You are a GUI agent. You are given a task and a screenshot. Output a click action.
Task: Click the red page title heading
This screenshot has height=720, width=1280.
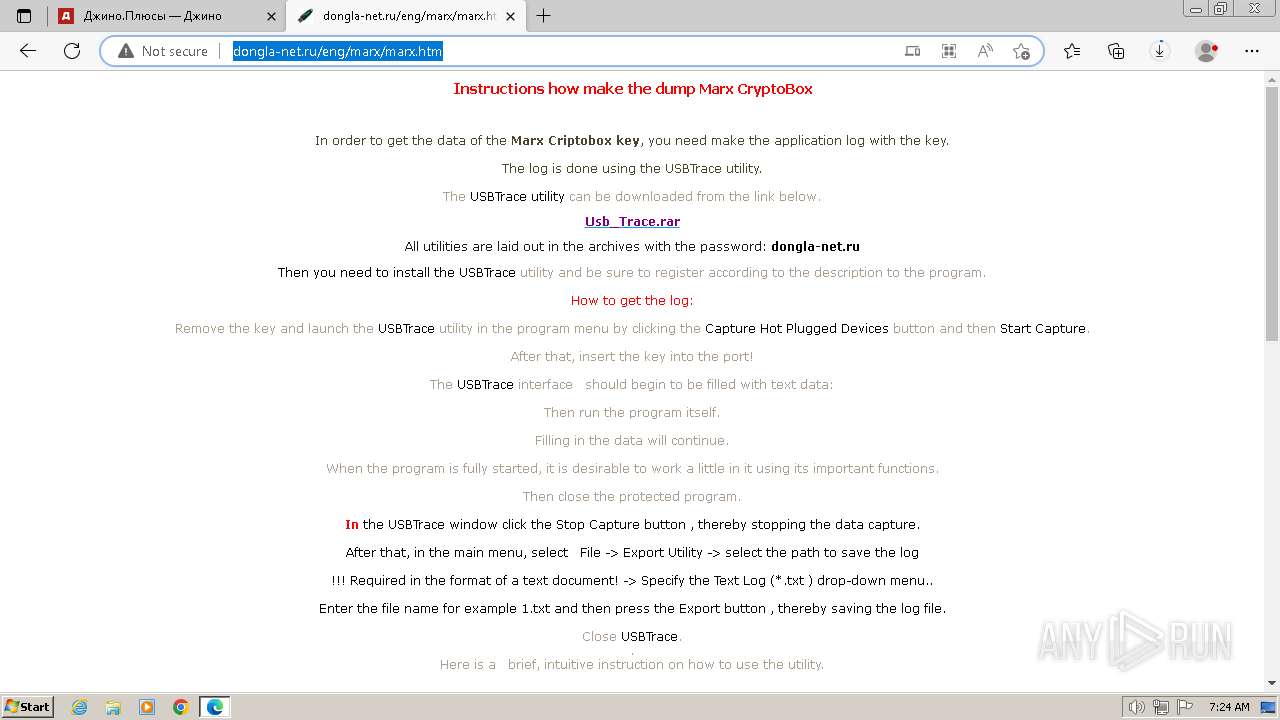click(x=632, y=88)
